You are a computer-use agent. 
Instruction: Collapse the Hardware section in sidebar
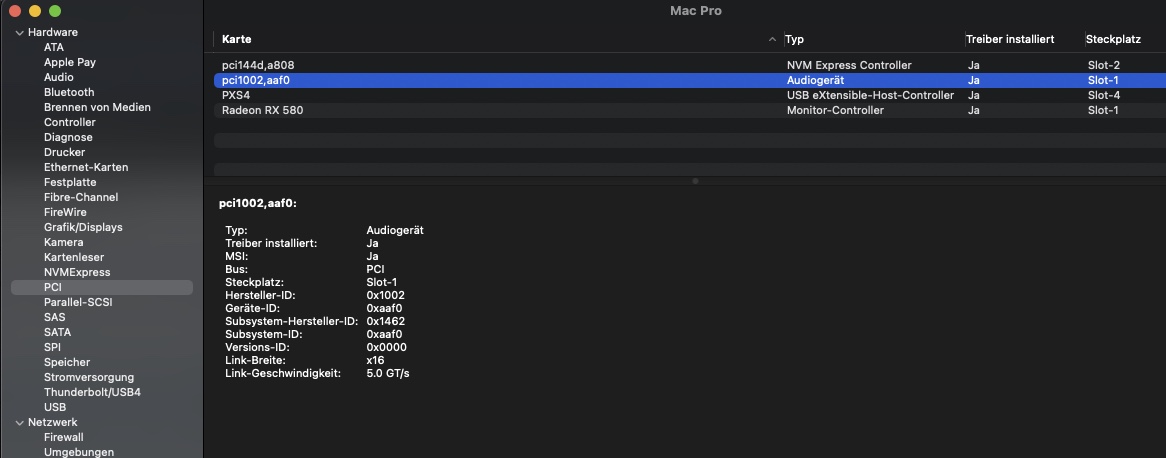[x=19, y=33]
